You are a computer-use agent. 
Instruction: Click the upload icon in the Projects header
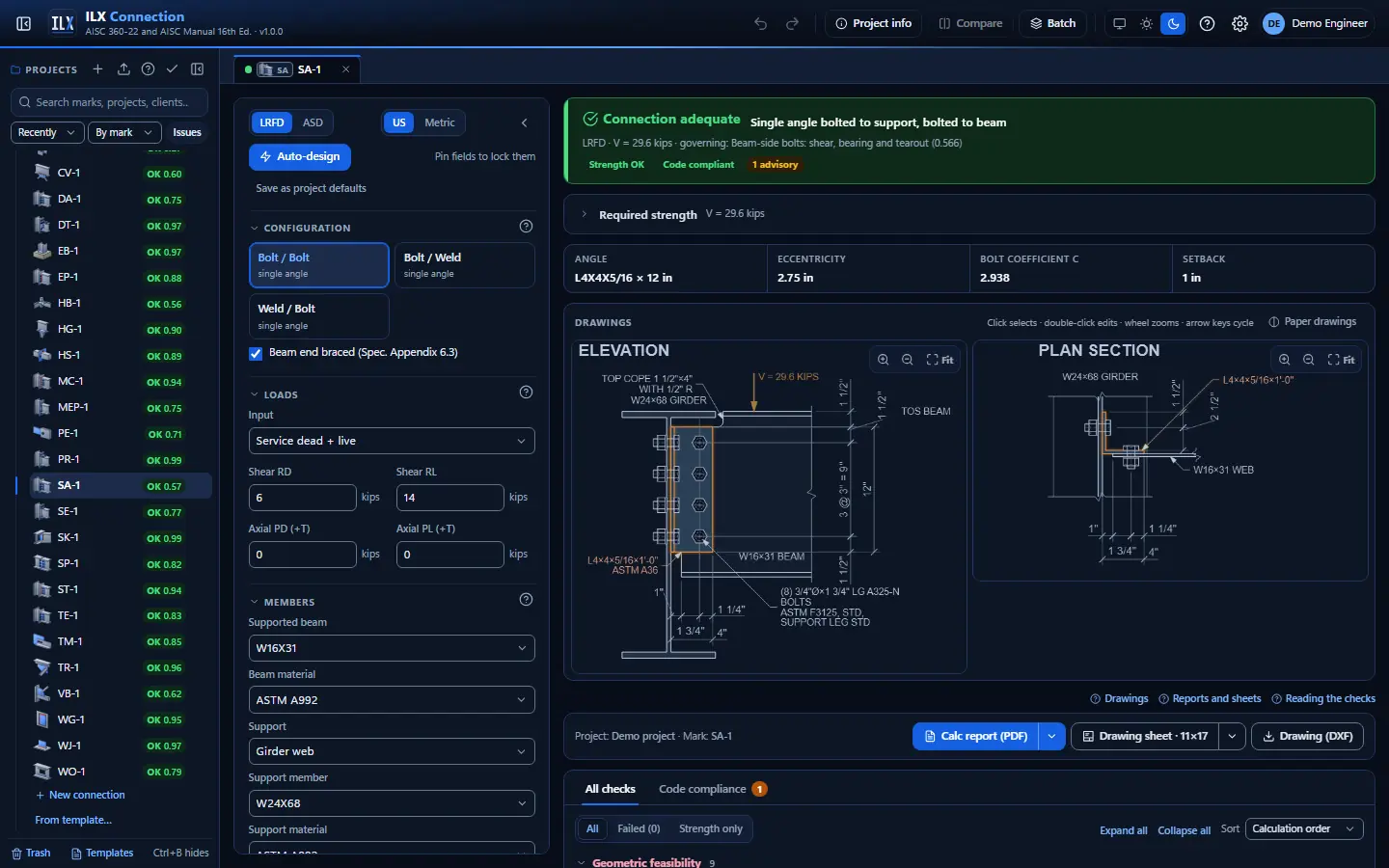point(123,69)
